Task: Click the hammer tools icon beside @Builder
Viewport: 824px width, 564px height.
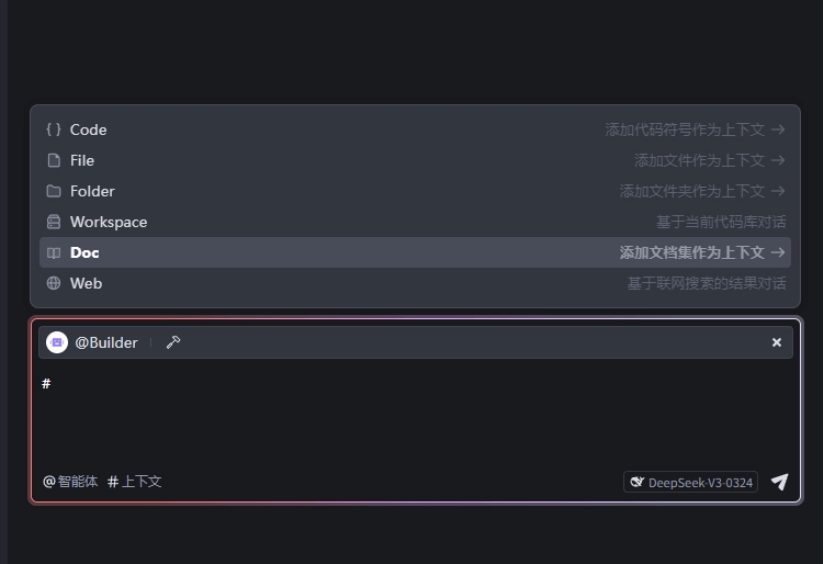Action: (x=173, y=342)
